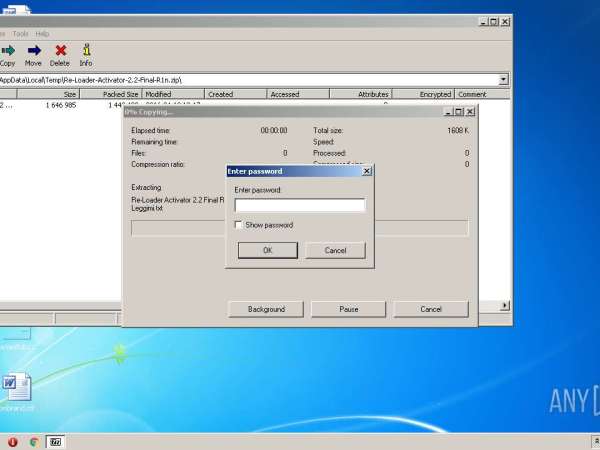This screenshot has width=600, height=450.
Task: Click the archive path address field
Action: [x=249, y=80]
